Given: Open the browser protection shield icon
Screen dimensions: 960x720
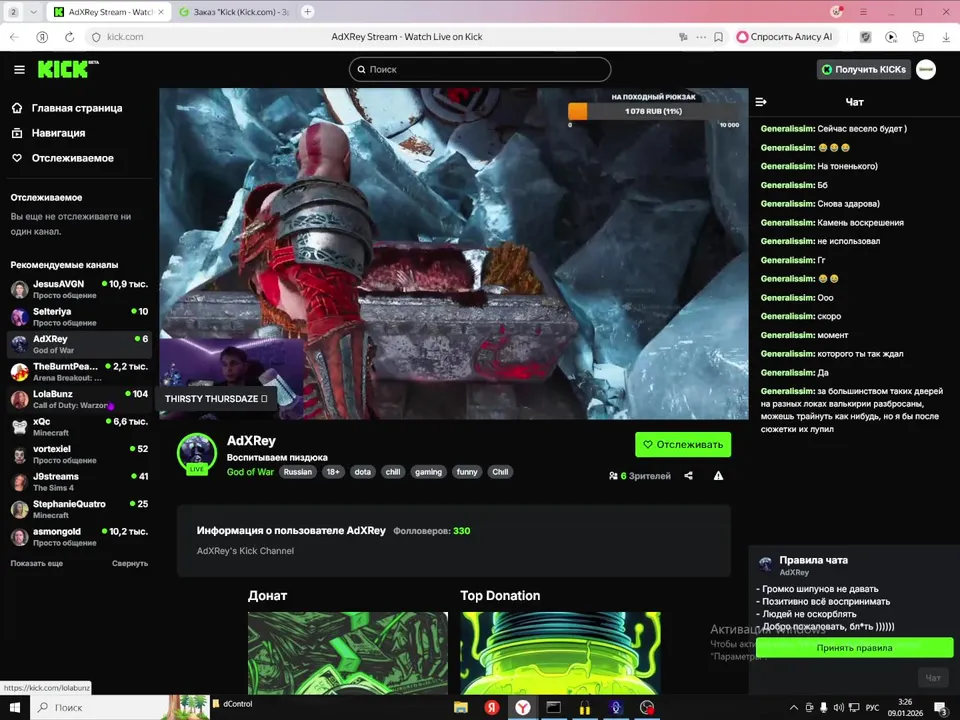Looking at the screenshot, I should point(865,37).
